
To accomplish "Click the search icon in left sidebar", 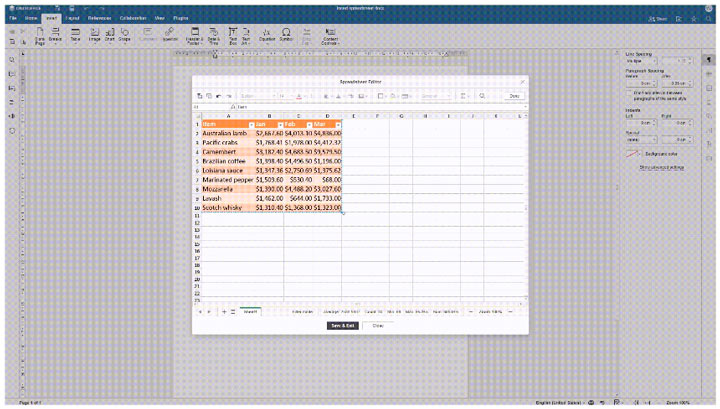I will coord(12,60).
